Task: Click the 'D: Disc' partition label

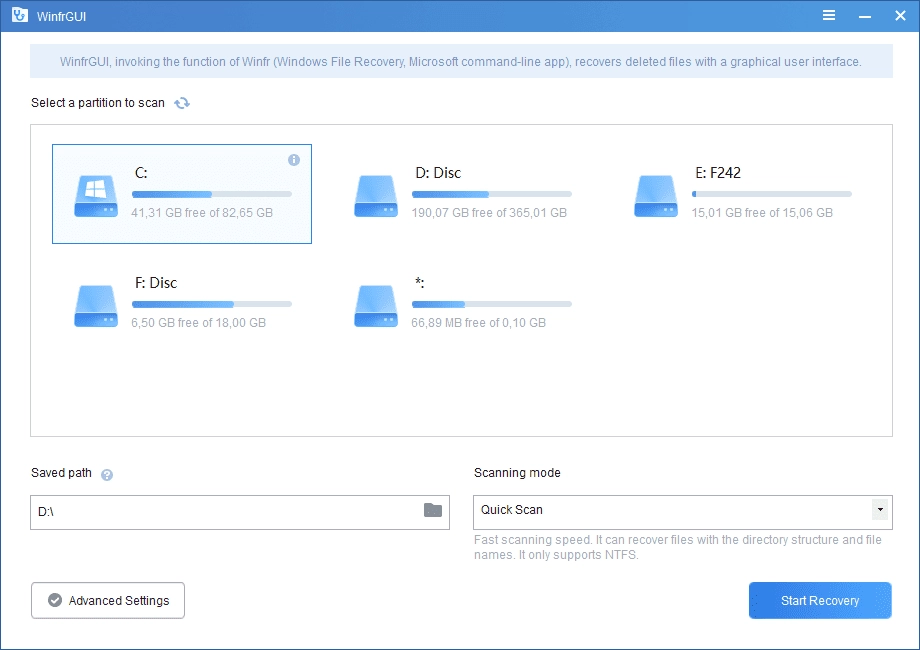Action: tap(438, 173)
